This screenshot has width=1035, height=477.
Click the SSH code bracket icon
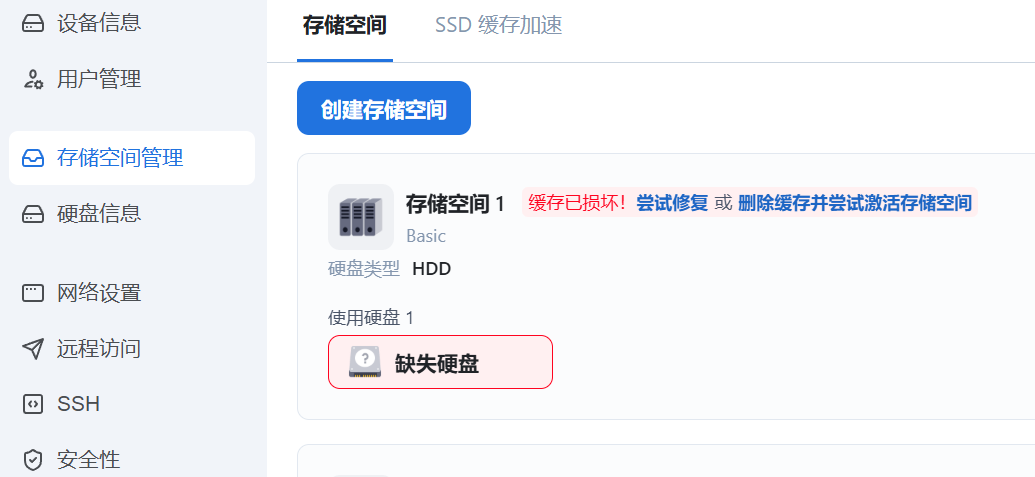[33, 405]
